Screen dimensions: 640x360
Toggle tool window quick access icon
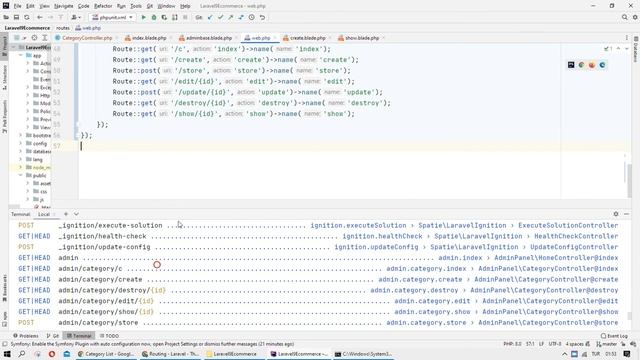pyautogui.click(x=4, y=345)
